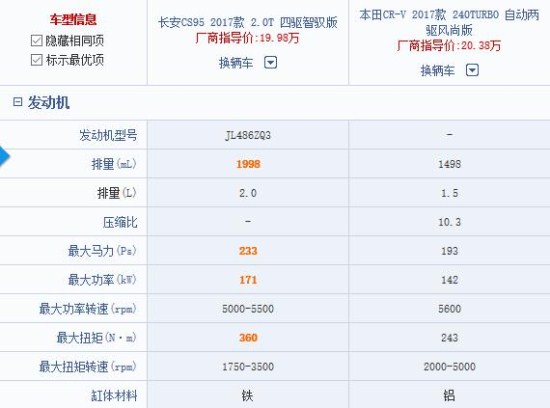Click the 最大马力(Ps) parameter label

pyautogui.click(x=102, y=251)
